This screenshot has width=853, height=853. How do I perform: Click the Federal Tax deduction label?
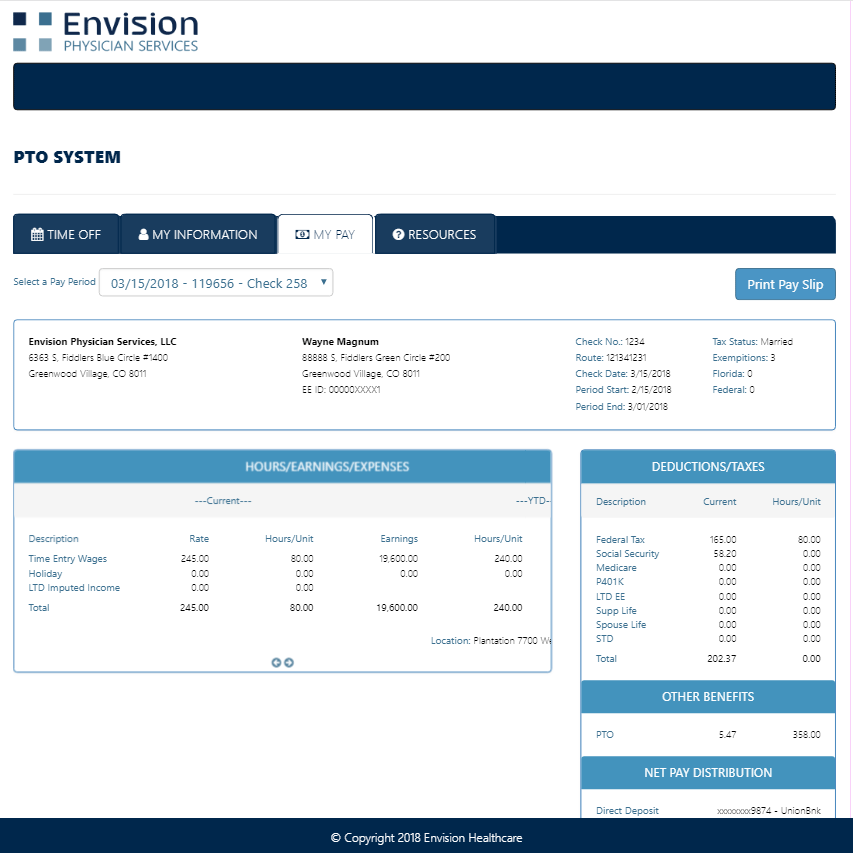tap(620, 540)
